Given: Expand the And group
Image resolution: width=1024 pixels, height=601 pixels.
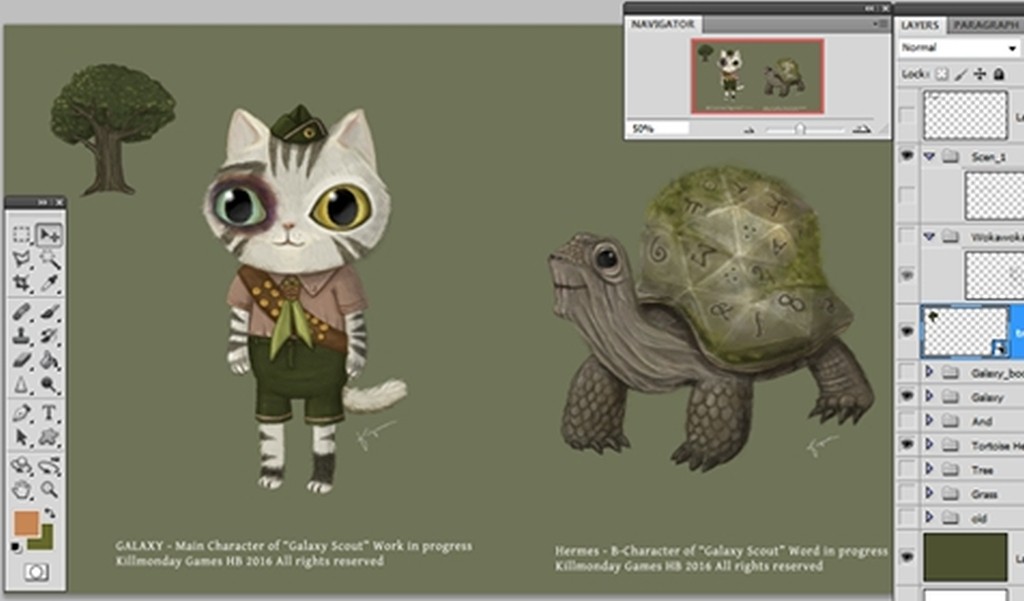Looking at the screenshot, I should 929,420.
